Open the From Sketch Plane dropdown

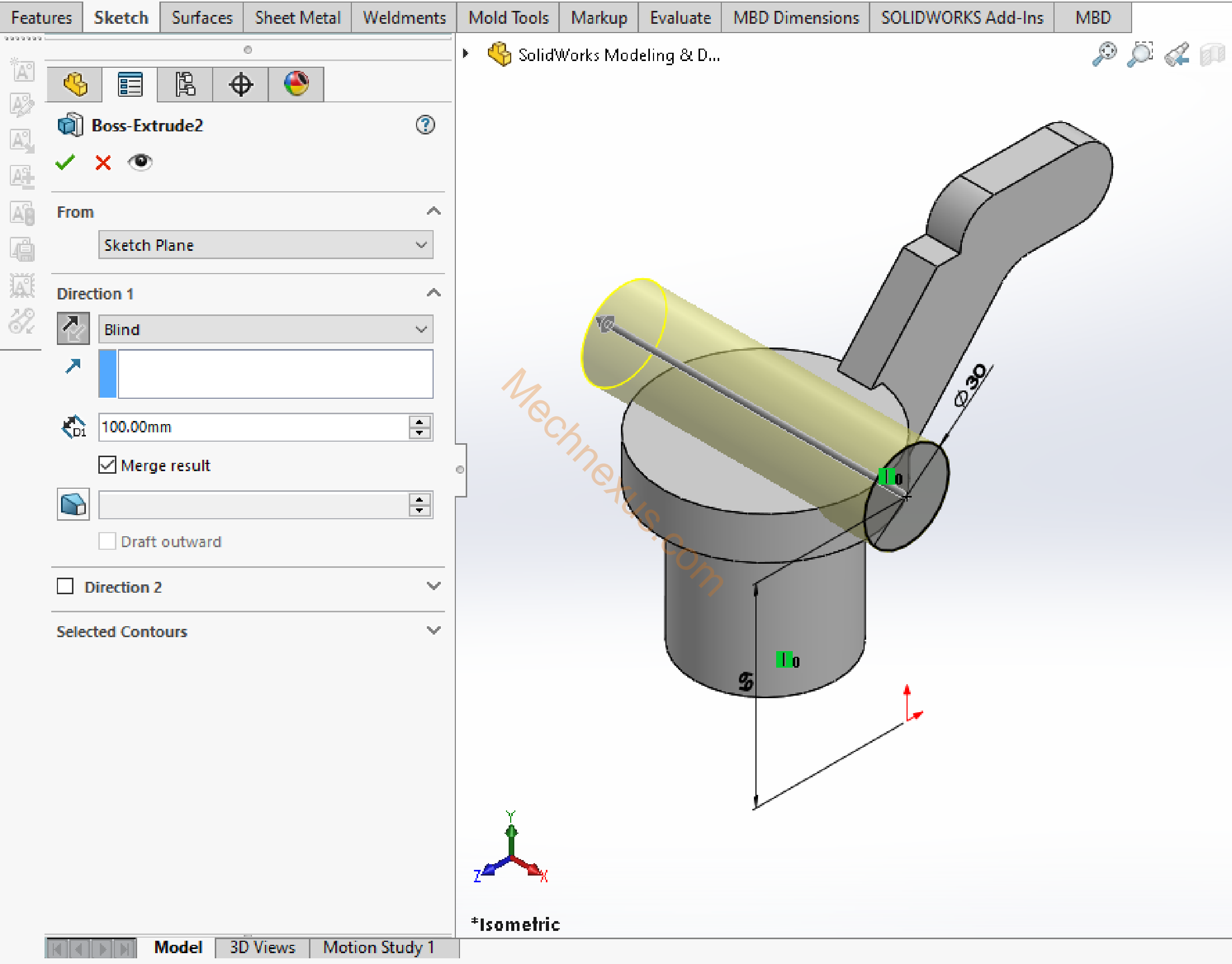coord(265,245)
